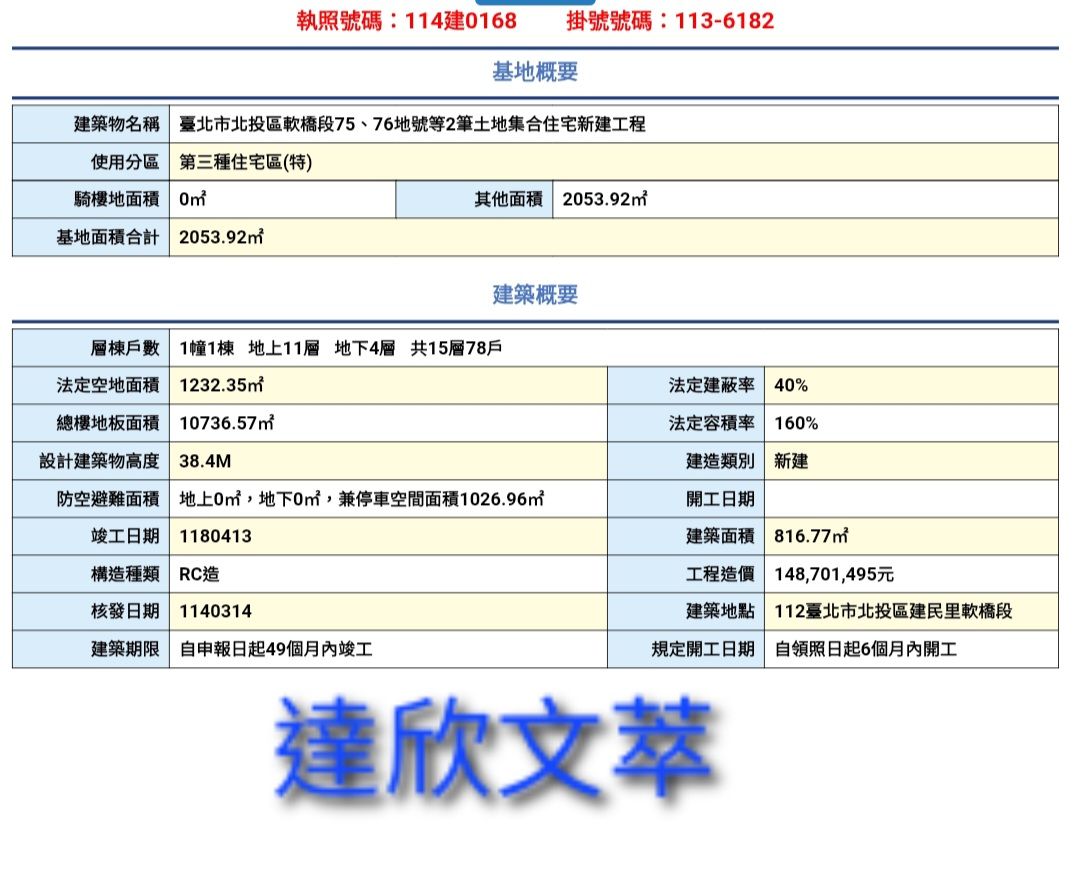Select the 10736.57㎡ floor area value

coord(227,423)
